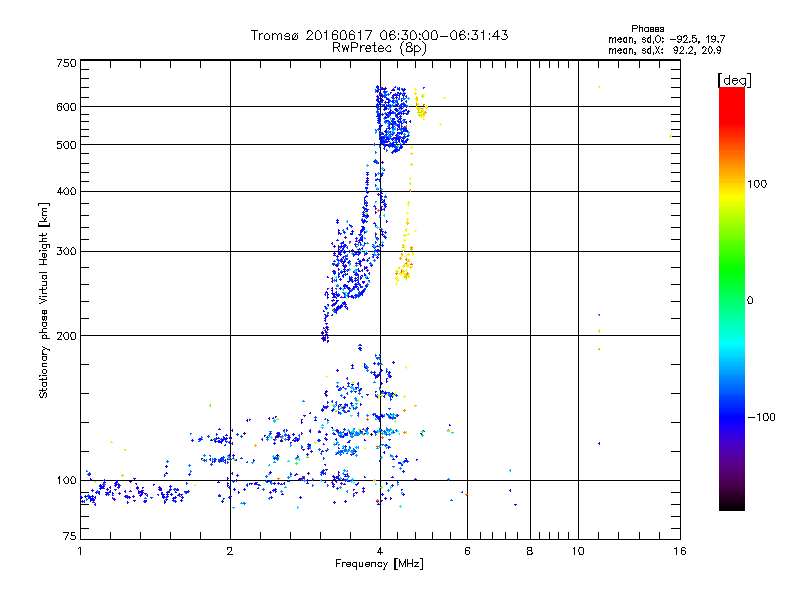Click the '100' colorbar tick label
Screen dimensions: 800x600
(757, 184)
